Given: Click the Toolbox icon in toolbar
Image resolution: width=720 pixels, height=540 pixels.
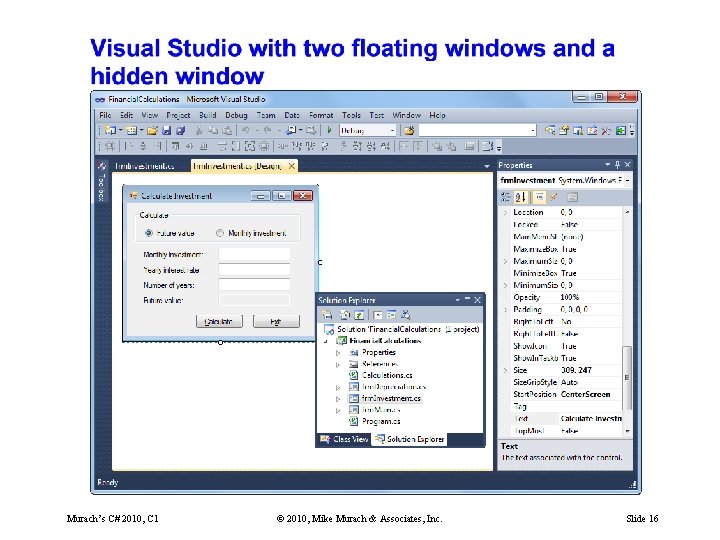Looking at the screenshot, I should point(606,130).
